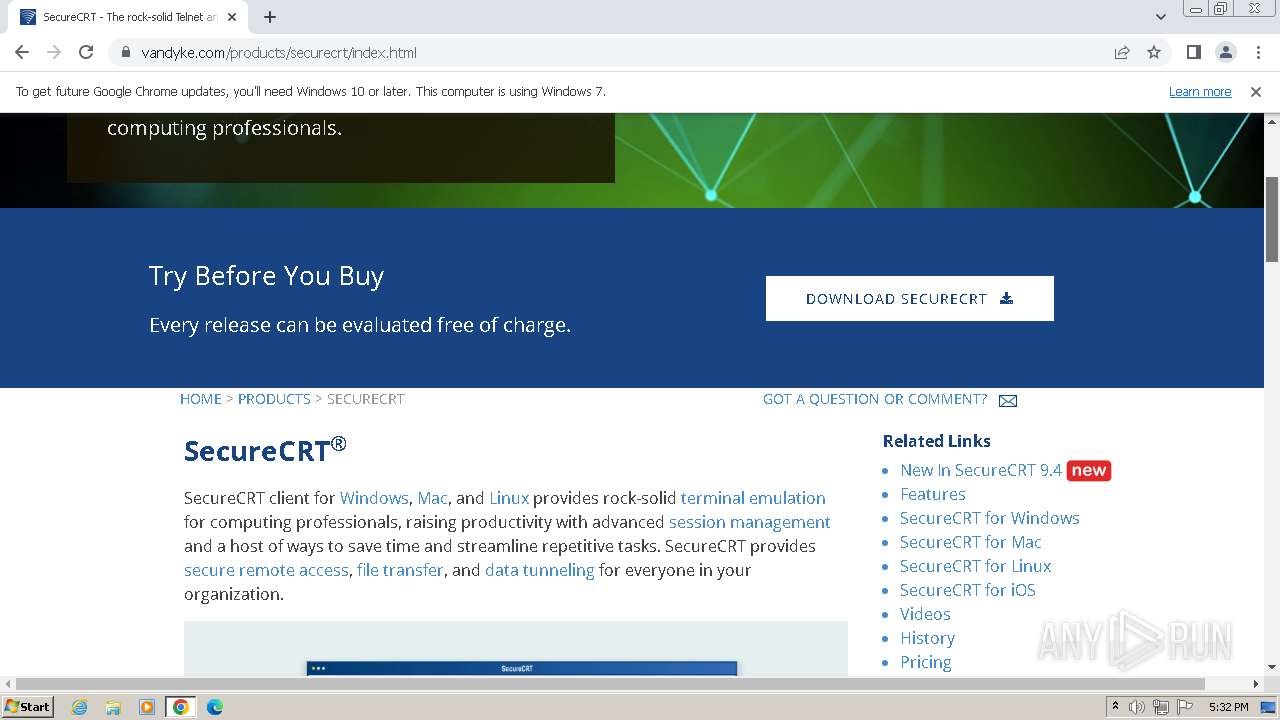The image size is (1280, 720).
Task: Click the scroll down arrow
Action: pyautogui.click(x=1272, y=667)
